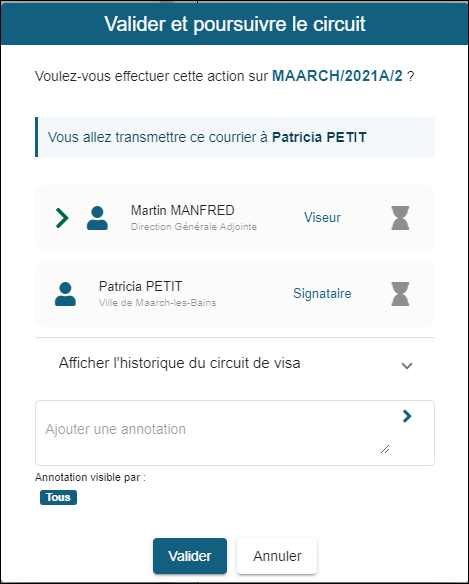
Task: Click the annotation textarea resize handle
Action: pos(385,449)
